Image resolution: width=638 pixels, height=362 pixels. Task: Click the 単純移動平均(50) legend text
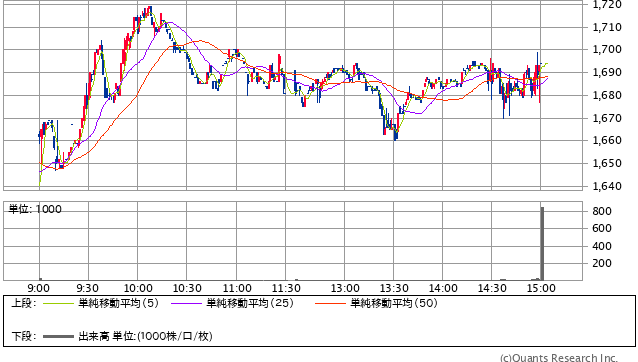click(x=394, y=303)
